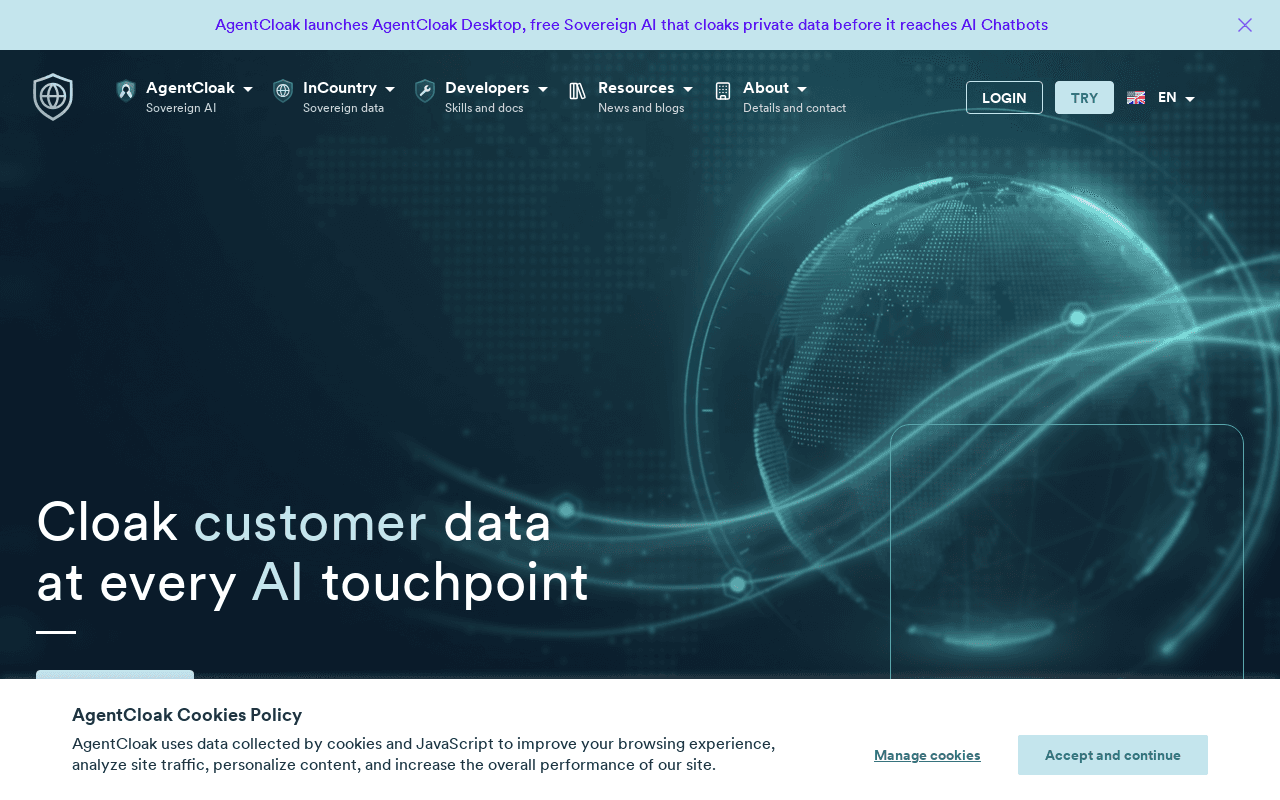The width and height of the screenshot is (1280, 800).
Task: Close the announcement banner with X
Action: pyautogui.click(x=1245, y=25)
